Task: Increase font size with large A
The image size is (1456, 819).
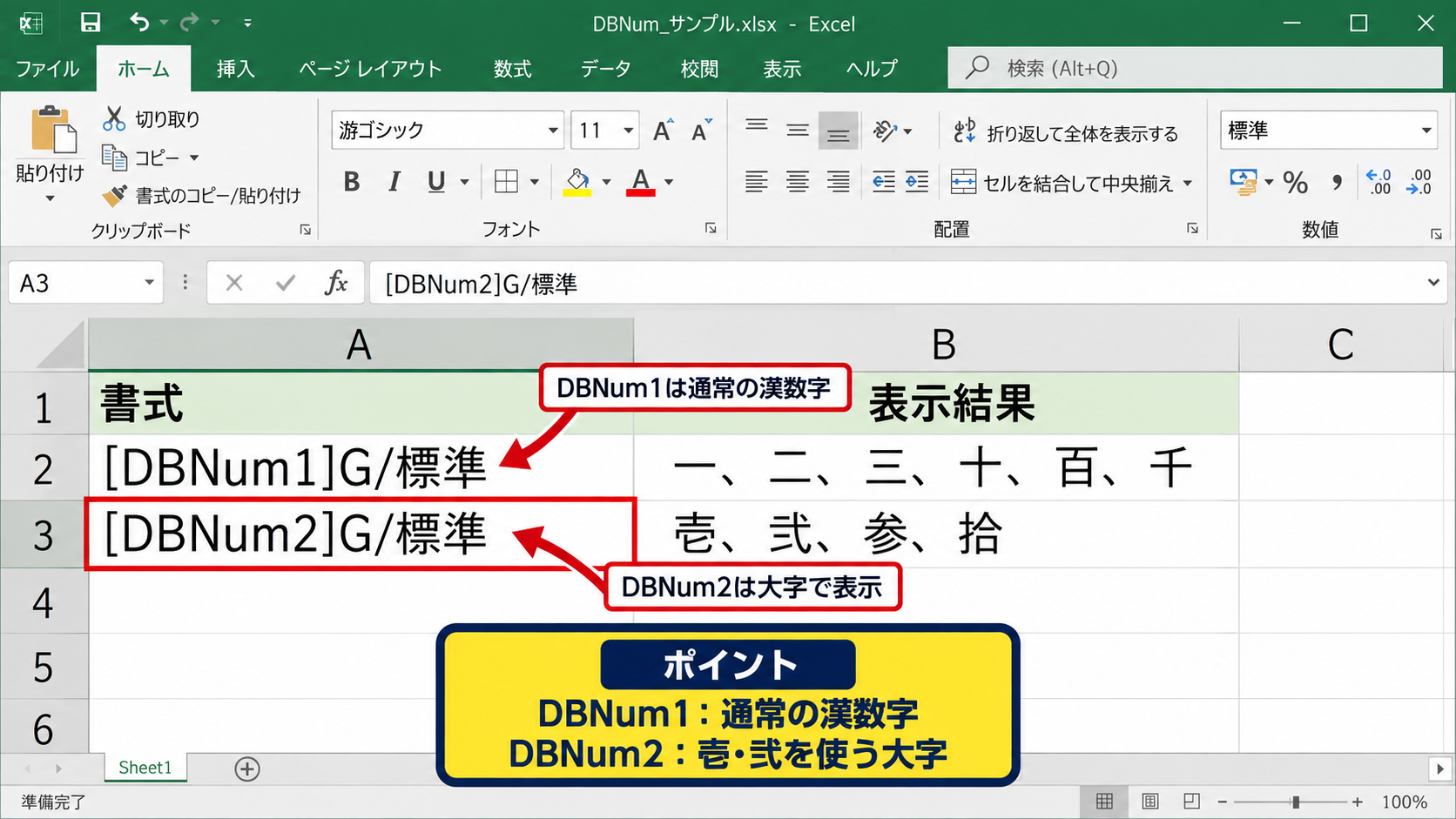Action: pyautogui.click(x=663, y=131)
